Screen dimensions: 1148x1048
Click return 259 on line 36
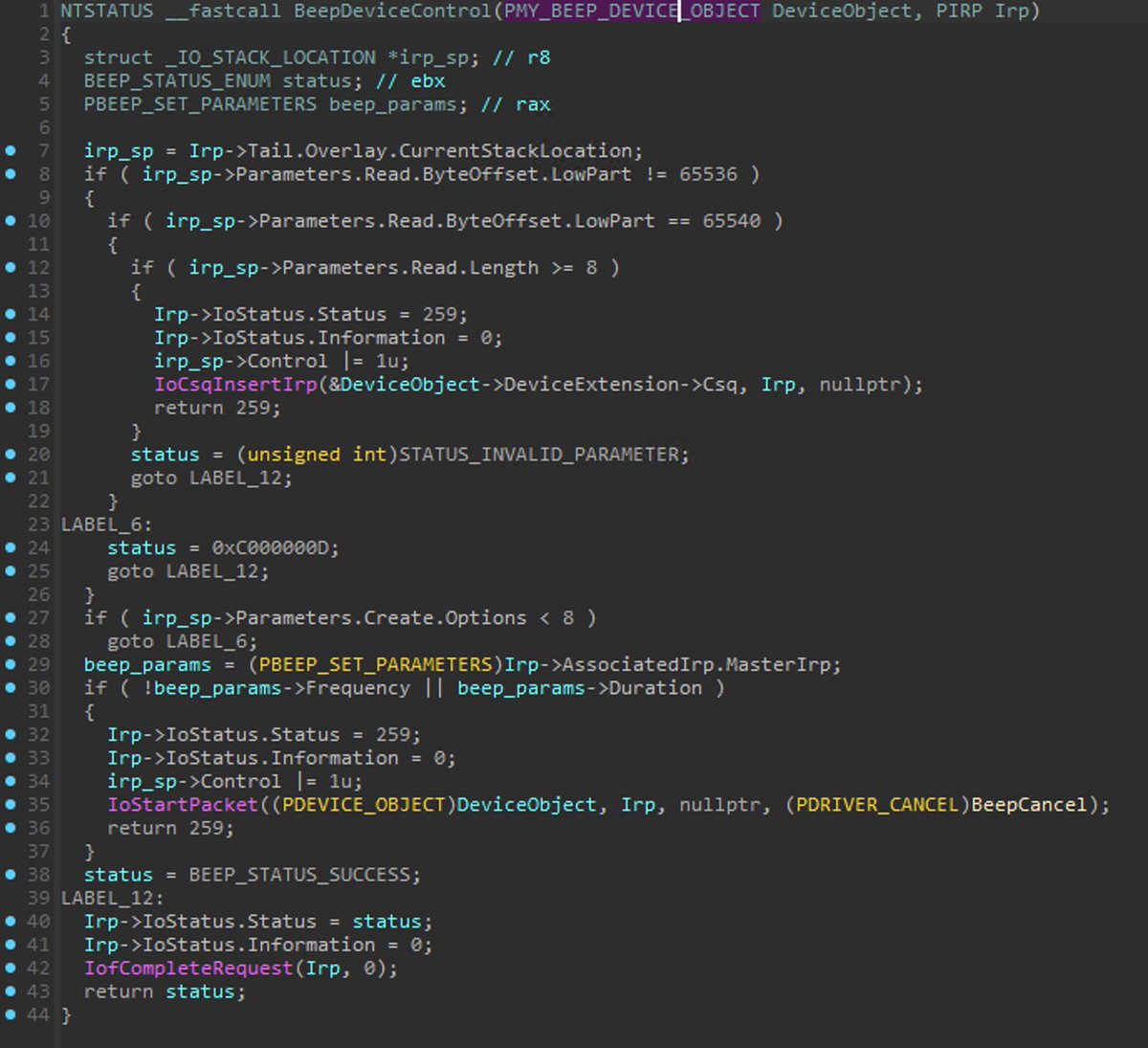[170, 828]
